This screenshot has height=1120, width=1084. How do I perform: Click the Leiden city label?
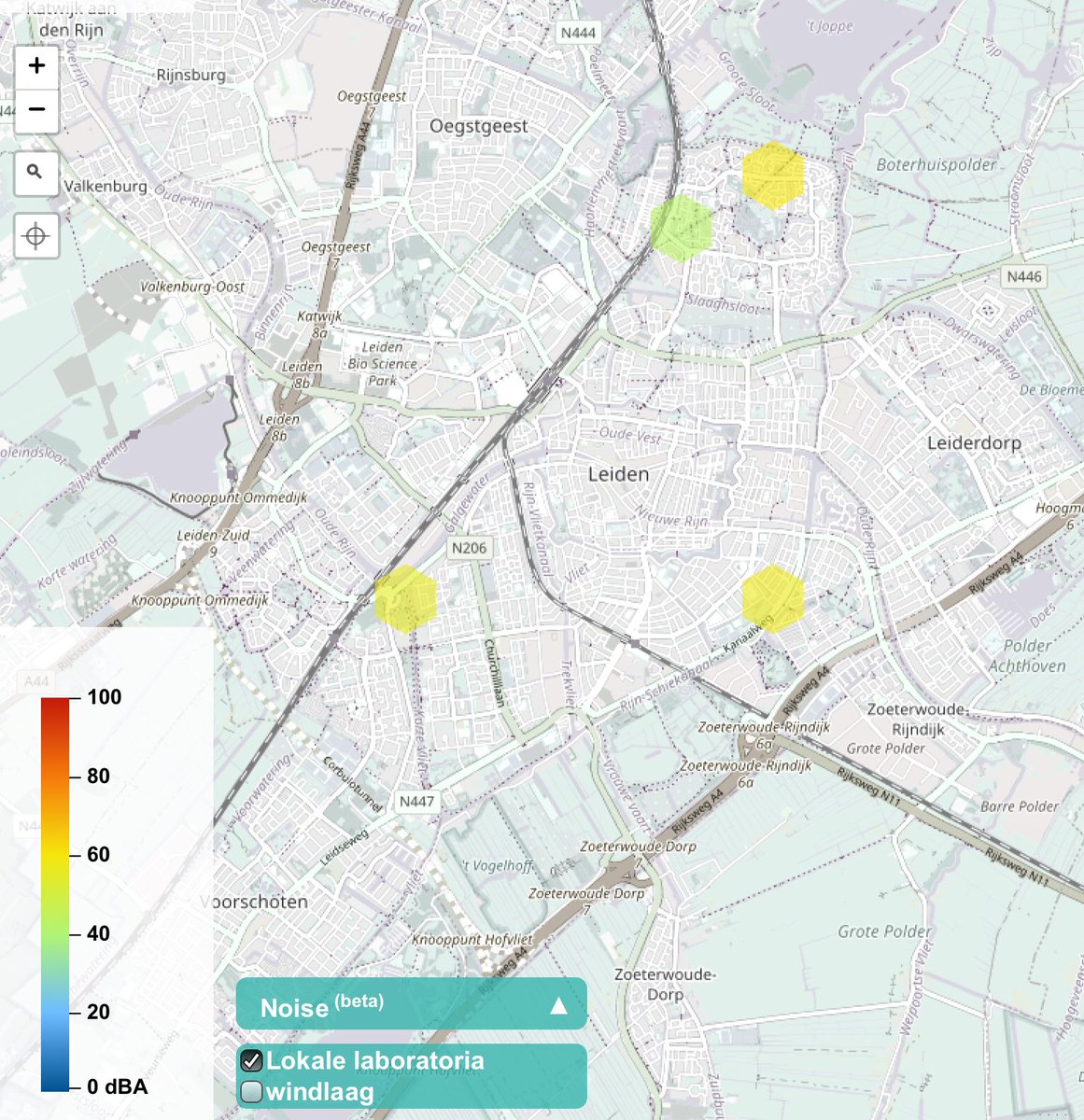point(618,474)
